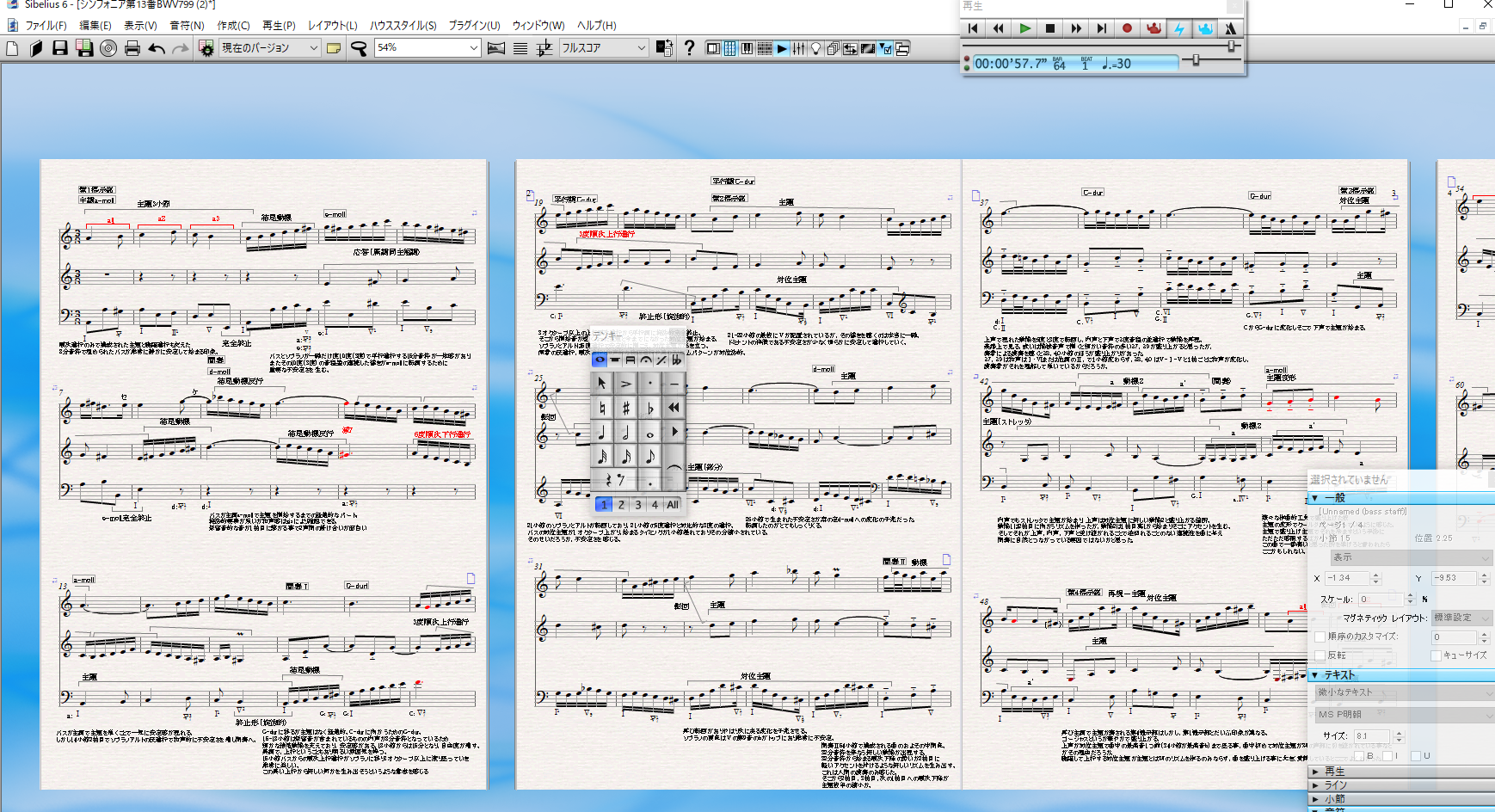This screenshot has height=812, width=1495.
Task: Select keypad voice 2 button
Action: [621, 505]
